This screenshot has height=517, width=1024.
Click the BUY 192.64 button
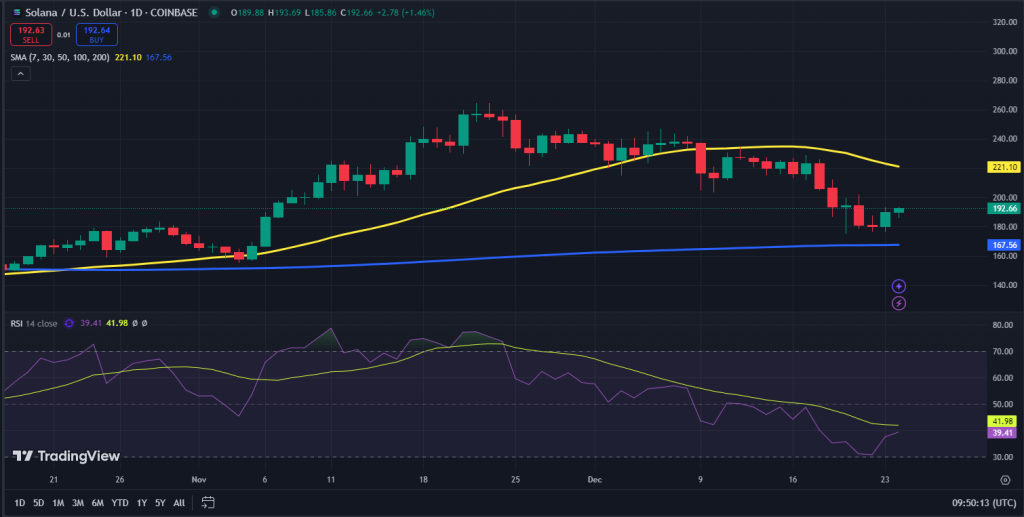point(97,34)
